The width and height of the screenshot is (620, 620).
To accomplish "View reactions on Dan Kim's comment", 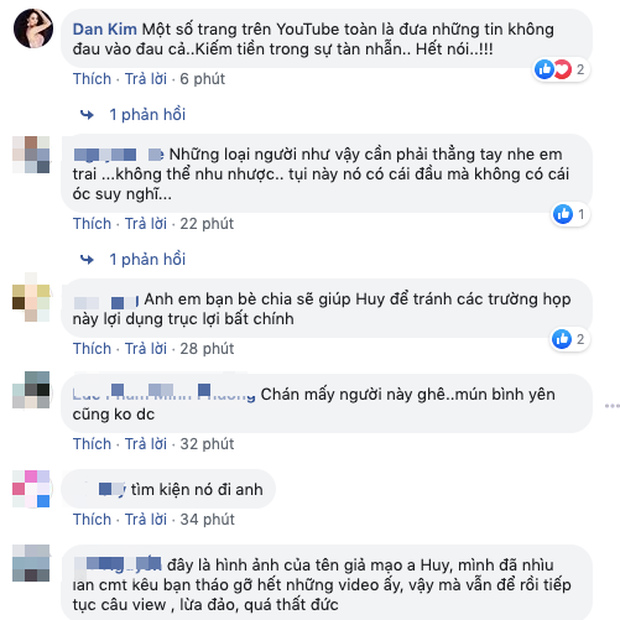I will pos(561,70).
